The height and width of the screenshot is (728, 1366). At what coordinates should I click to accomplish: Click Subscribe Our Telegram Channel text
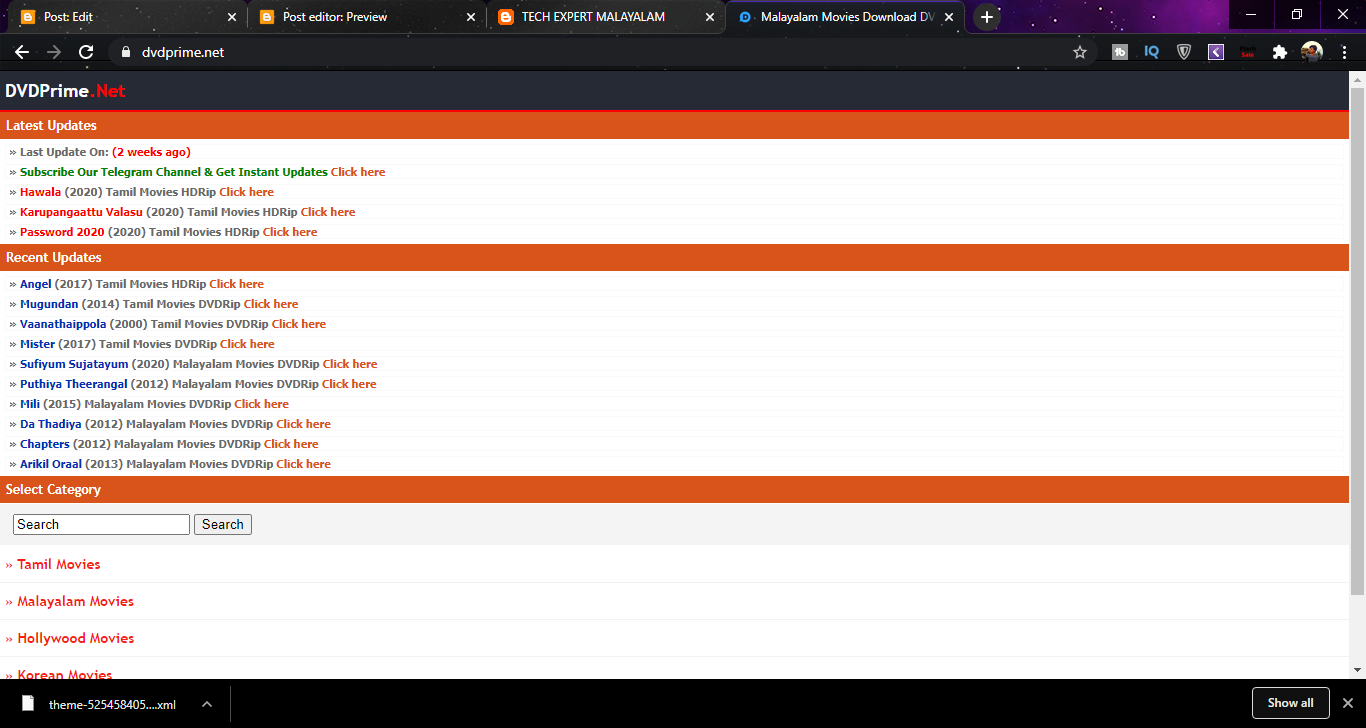174,172
